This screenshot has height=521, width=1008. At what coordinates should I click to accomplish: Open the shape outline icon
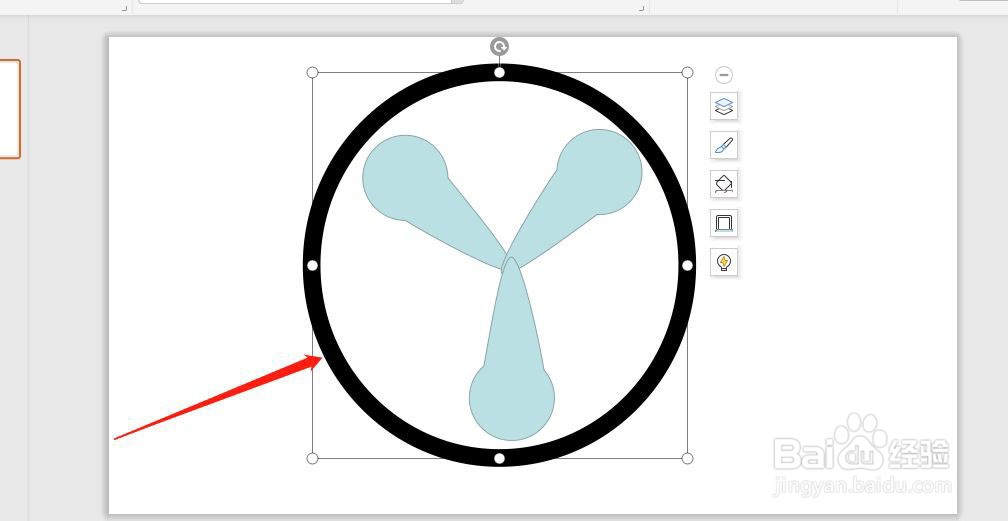click(724, 223)
